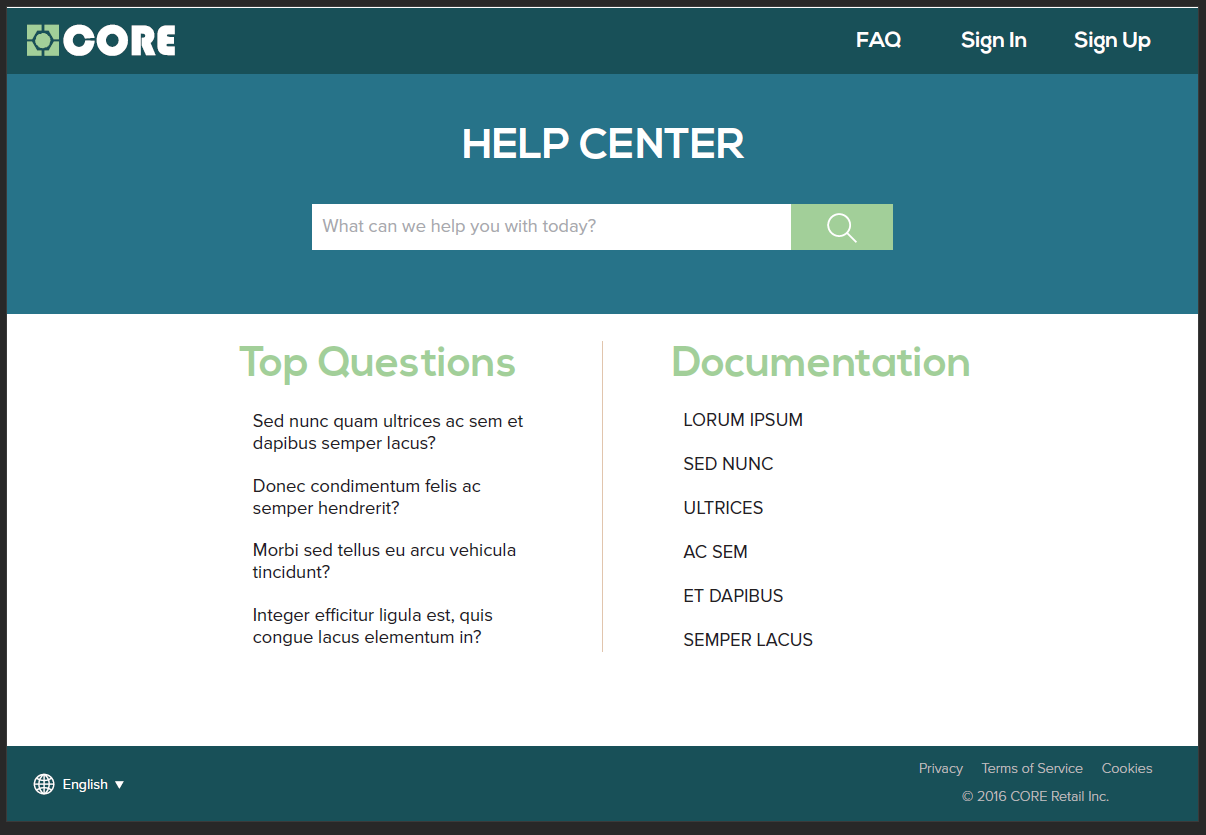This screenshot has height=835, width=1206.
Task: Select the Sign In menu option
Action: point(993,40)
